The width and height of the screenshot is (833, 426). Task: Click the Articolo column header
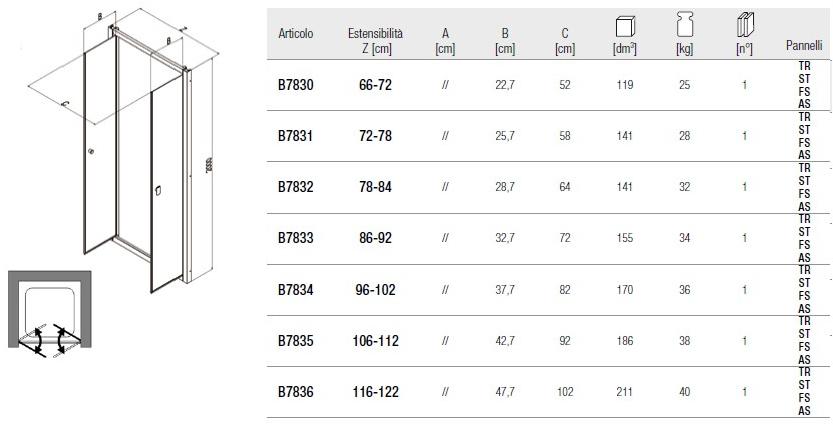point(295,34)
